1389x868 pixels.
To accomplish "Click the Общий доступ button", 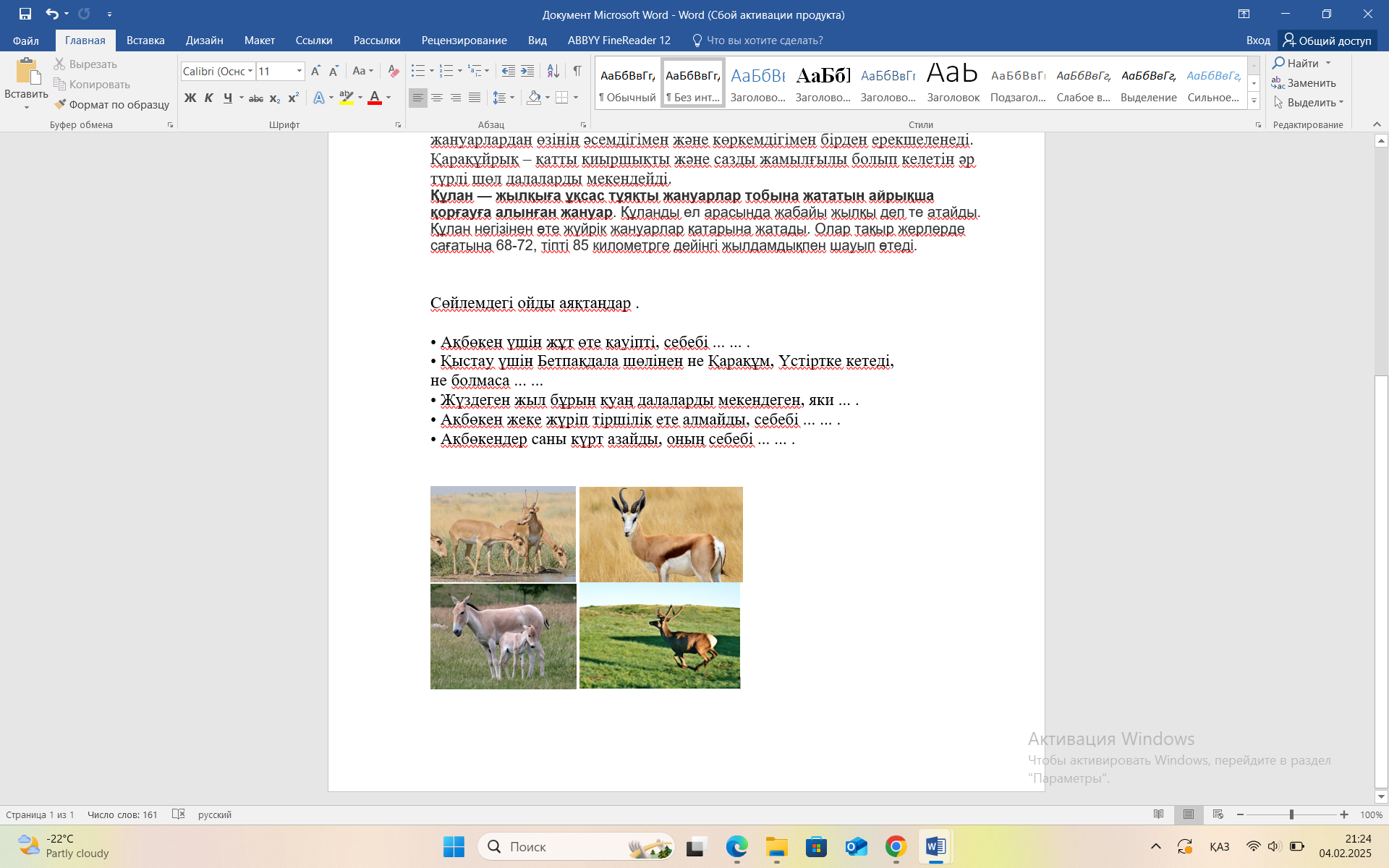I will [1328, 41].
